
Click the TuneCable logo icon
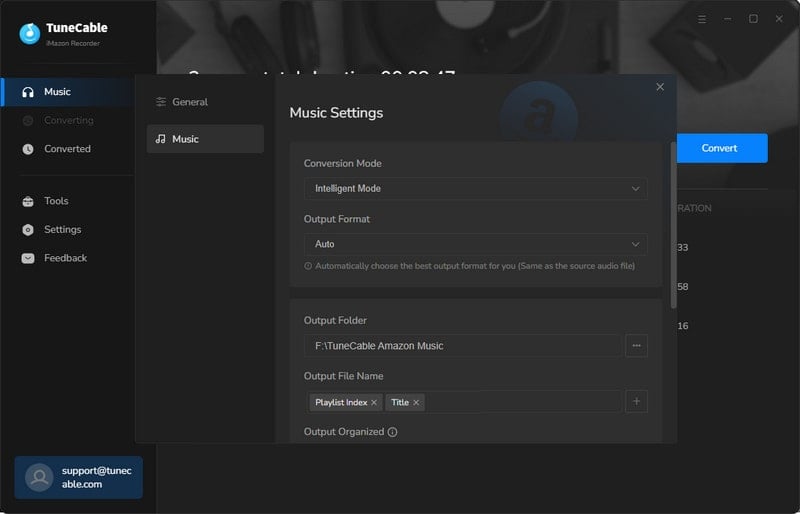[30, 34]
